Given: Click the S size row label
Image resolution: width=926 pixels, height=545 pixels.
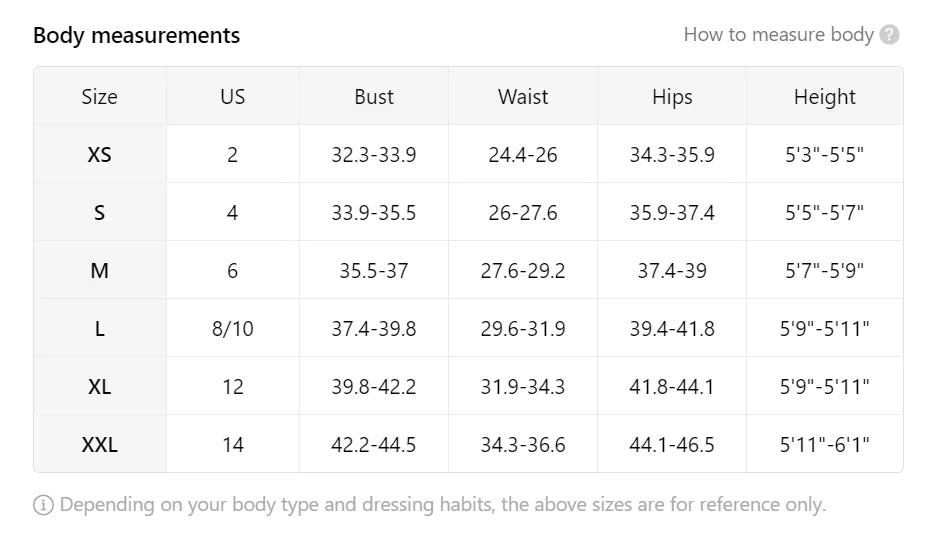Looking at the screenshot, I should click(99, 213).
